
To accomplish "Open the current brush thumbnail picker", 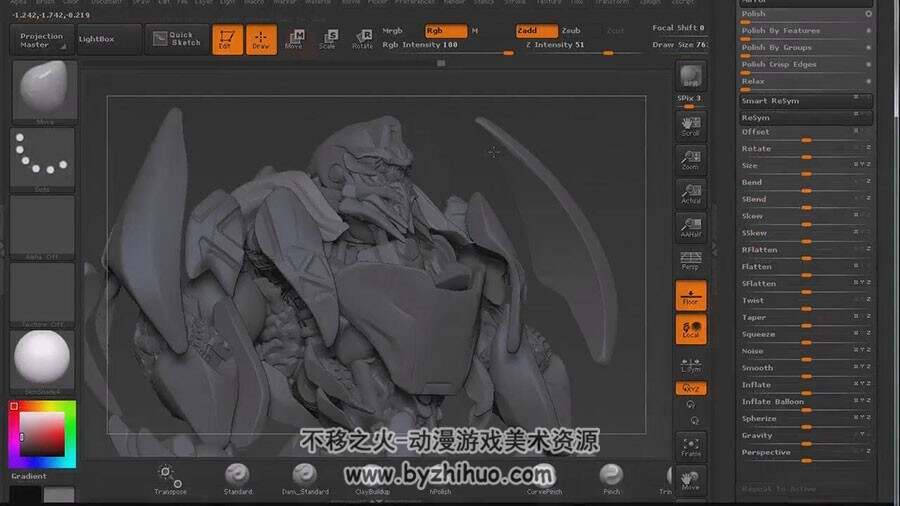I will [44, 91].
